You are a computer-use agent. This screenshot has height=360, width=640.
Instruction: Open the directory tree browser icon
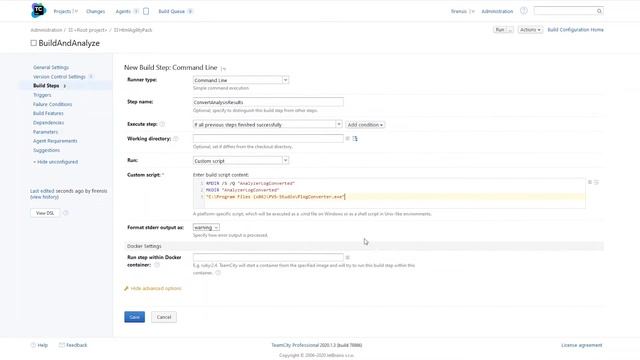pyautogui.click(x=355, y=139)
